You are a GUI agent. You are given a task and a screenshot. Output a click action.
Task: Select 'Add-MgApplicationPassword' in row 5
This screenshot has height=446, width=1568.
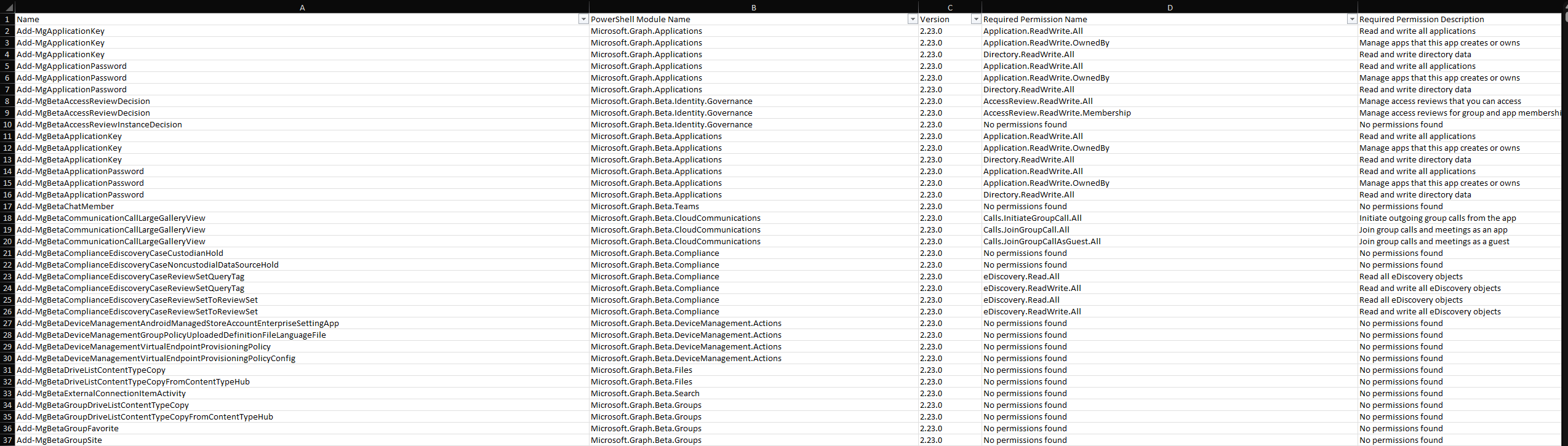pyautogui.click(x=302, y=66)
